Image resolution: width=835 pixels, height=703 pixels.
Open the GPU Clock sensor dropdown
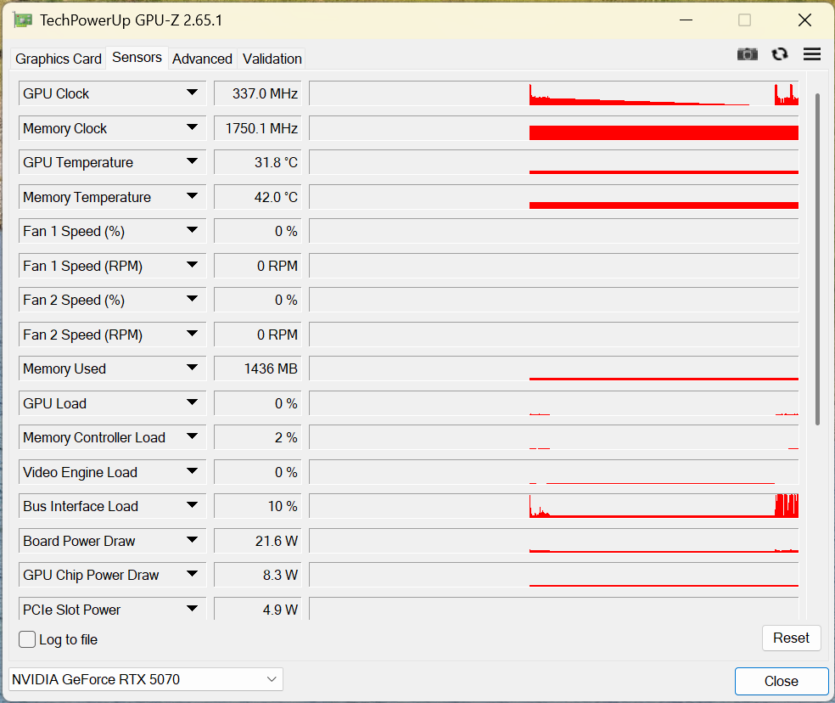click(192, 93)
